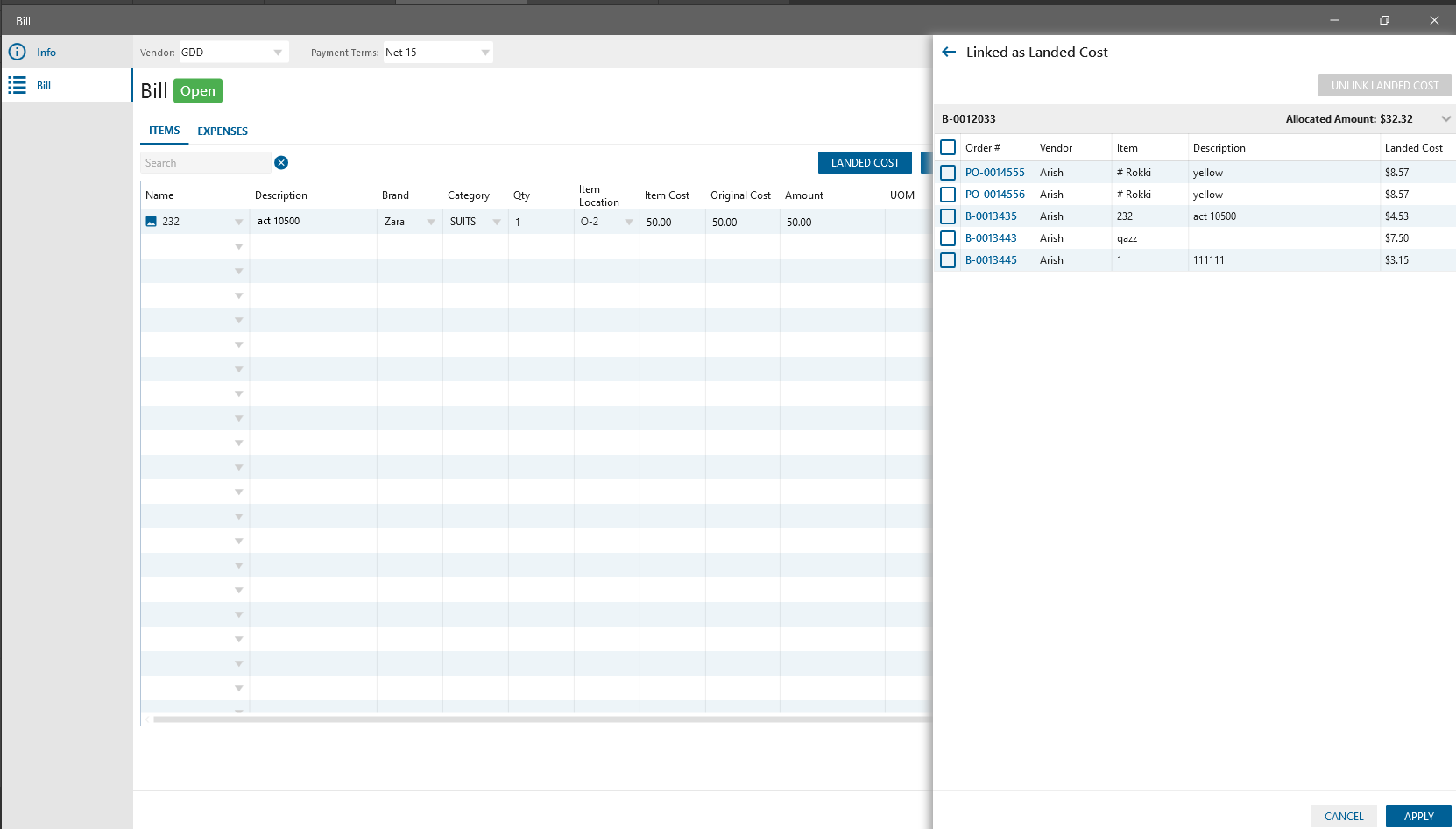This screenshot has width=1456, height=829.
Task: Toggle the select-all checkbox in the Order # header
Action: coord(948,147)
